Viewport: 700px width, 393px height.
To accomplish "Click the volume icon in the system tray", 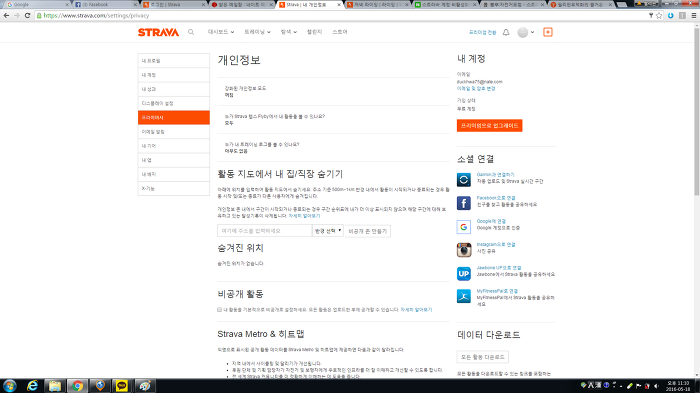I will (657, 386).
